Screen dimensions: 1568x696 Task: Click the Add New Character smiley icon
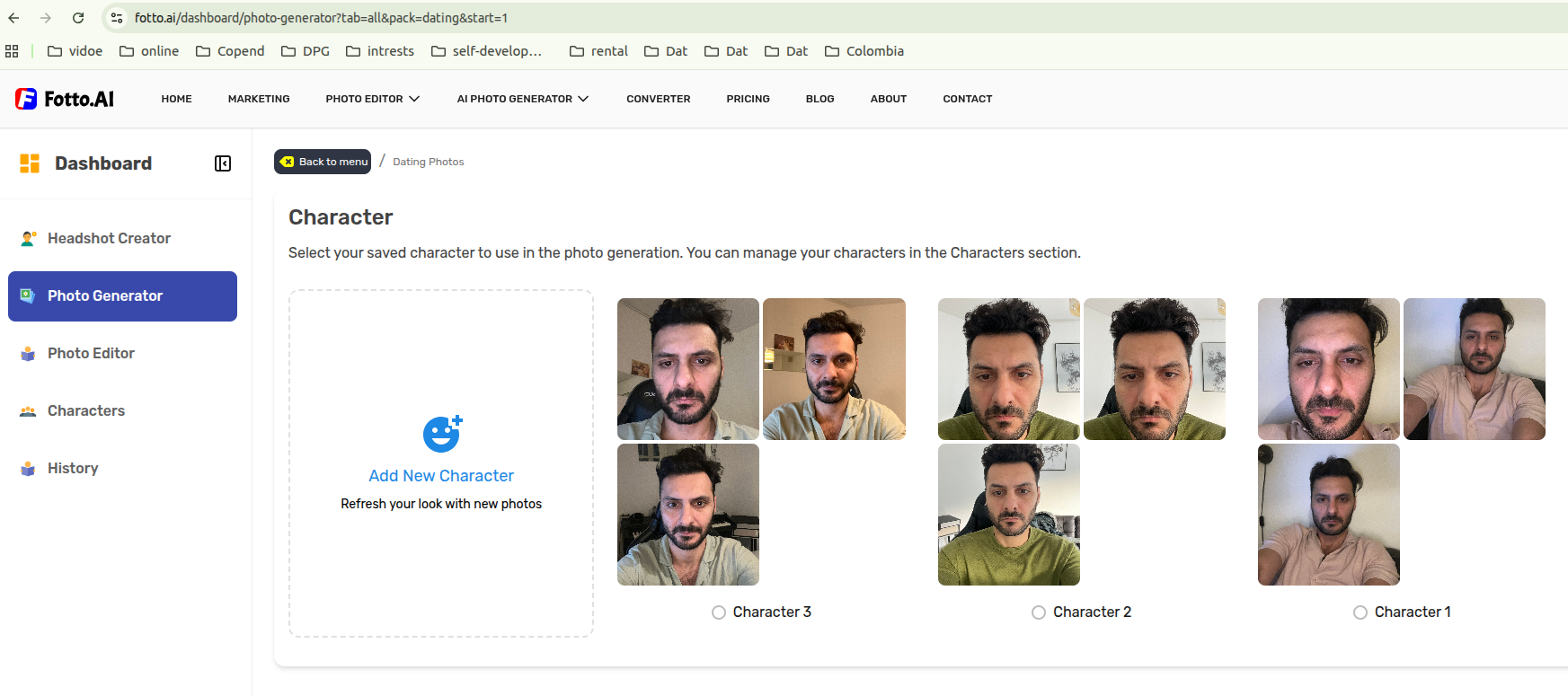pyautogui.click(x=442, y=434)
